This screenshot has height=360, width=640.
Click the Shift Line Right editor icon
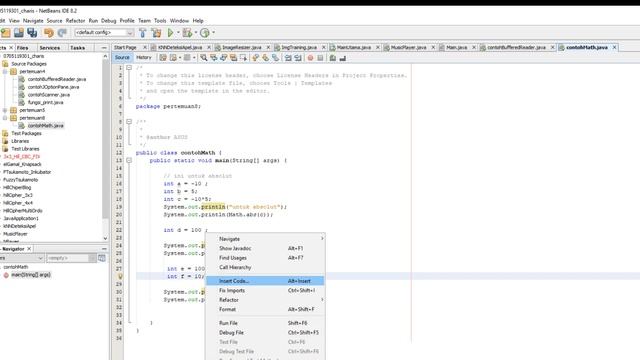298,58
